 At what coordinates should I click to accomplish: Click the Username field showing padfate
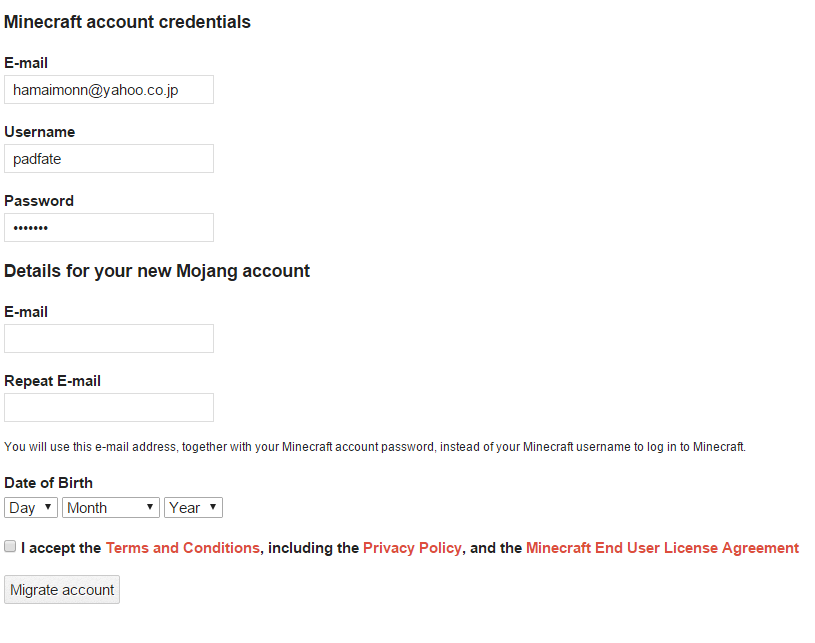click(109, 159)
